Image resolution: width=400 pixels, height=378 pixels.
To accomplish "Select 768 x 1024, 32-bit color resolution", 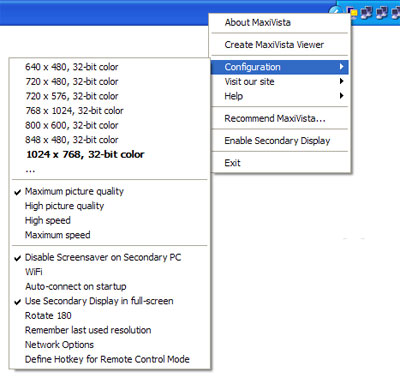I will (x=110, y=111).
